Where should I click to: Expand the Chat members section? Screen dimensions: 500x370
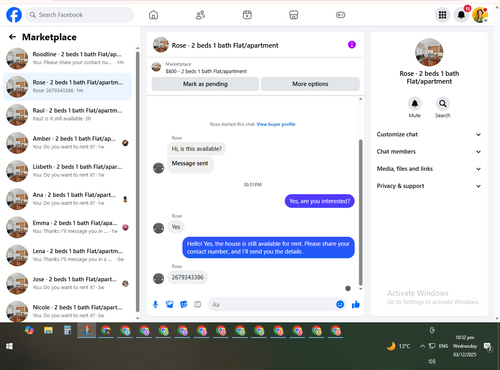pyautogui.click(x=429, y=152)
